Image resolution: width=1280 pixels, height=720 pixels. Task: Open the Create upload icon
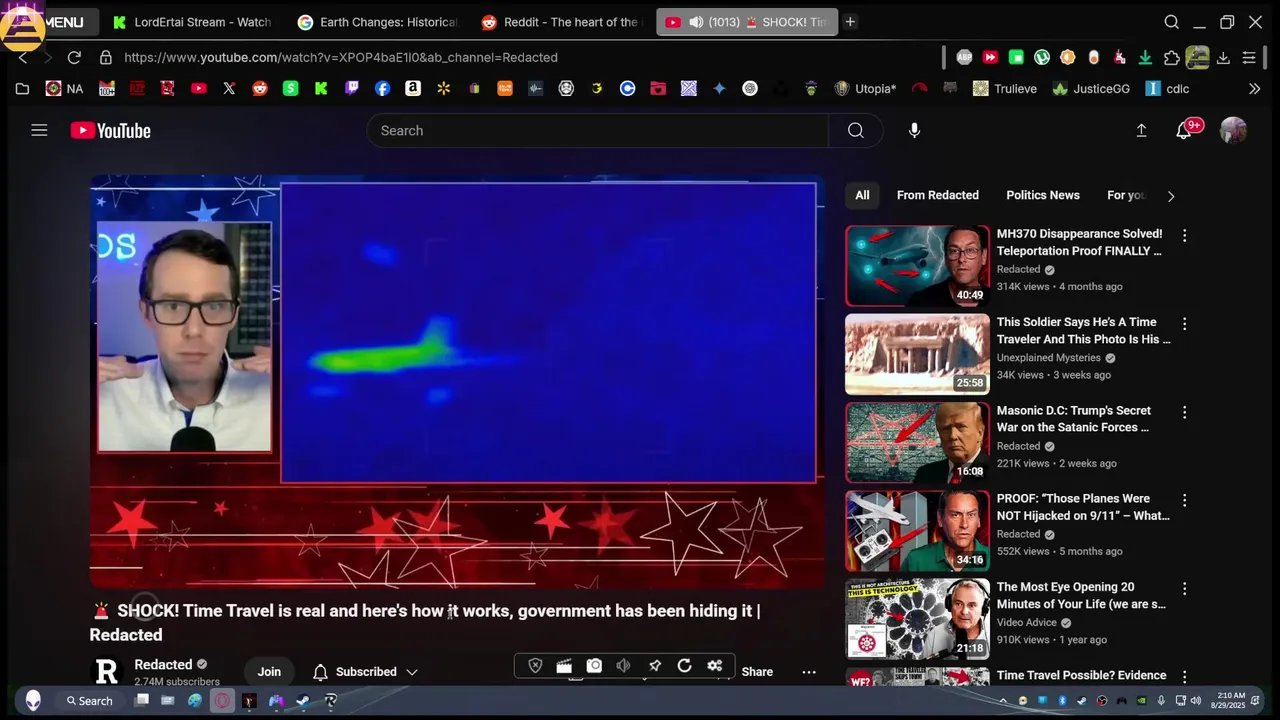click(x=1141, y=130)
